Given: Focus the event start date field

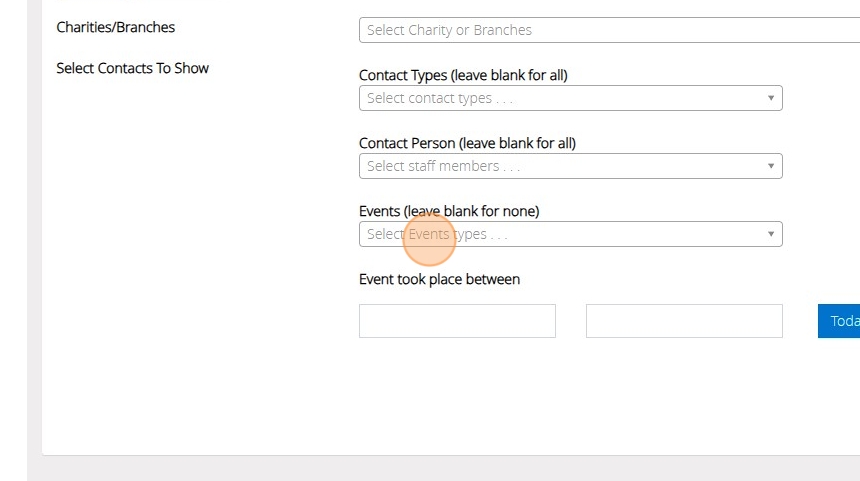Looking at the screenshot, I should pos(457,321).
